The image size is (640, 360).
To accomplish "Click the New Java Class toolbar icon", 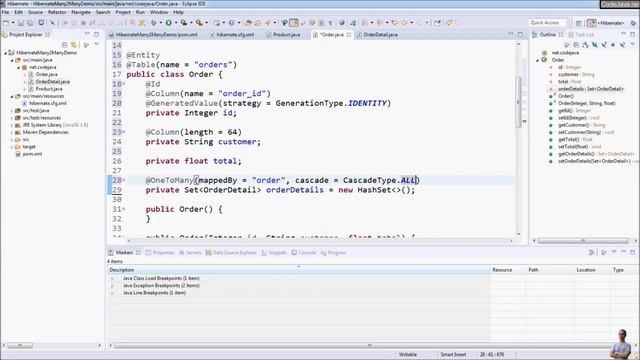I will (x=231, y=23).
